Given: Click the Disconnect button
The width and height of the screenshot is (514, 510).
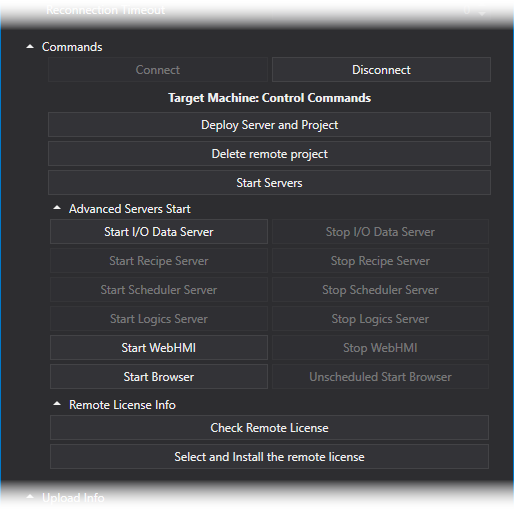Looking at the screenshot, I should click(381, 70).
